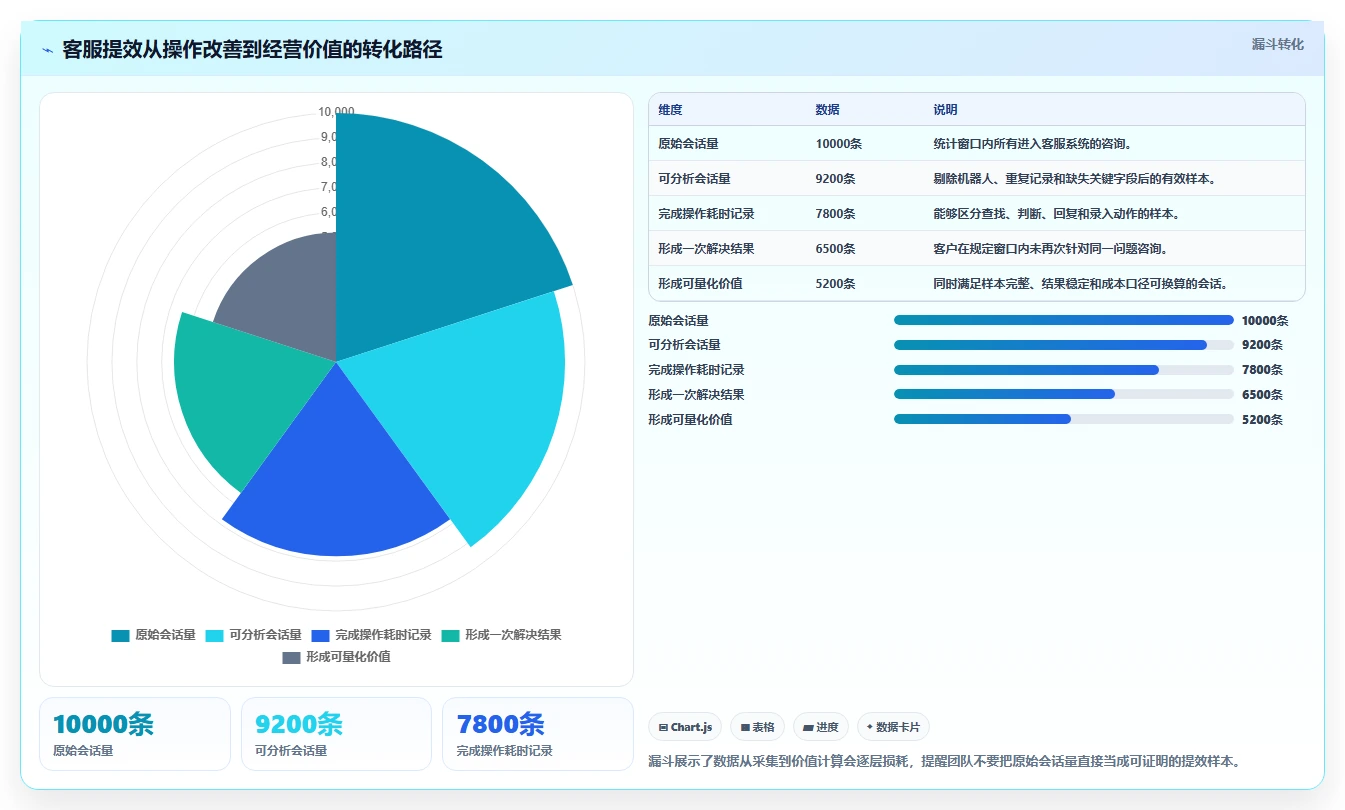The width and height of the screenshot is (1345, 810).
Task: Click the 5200条 cell in the table
Action: click(x=835, y=284)
